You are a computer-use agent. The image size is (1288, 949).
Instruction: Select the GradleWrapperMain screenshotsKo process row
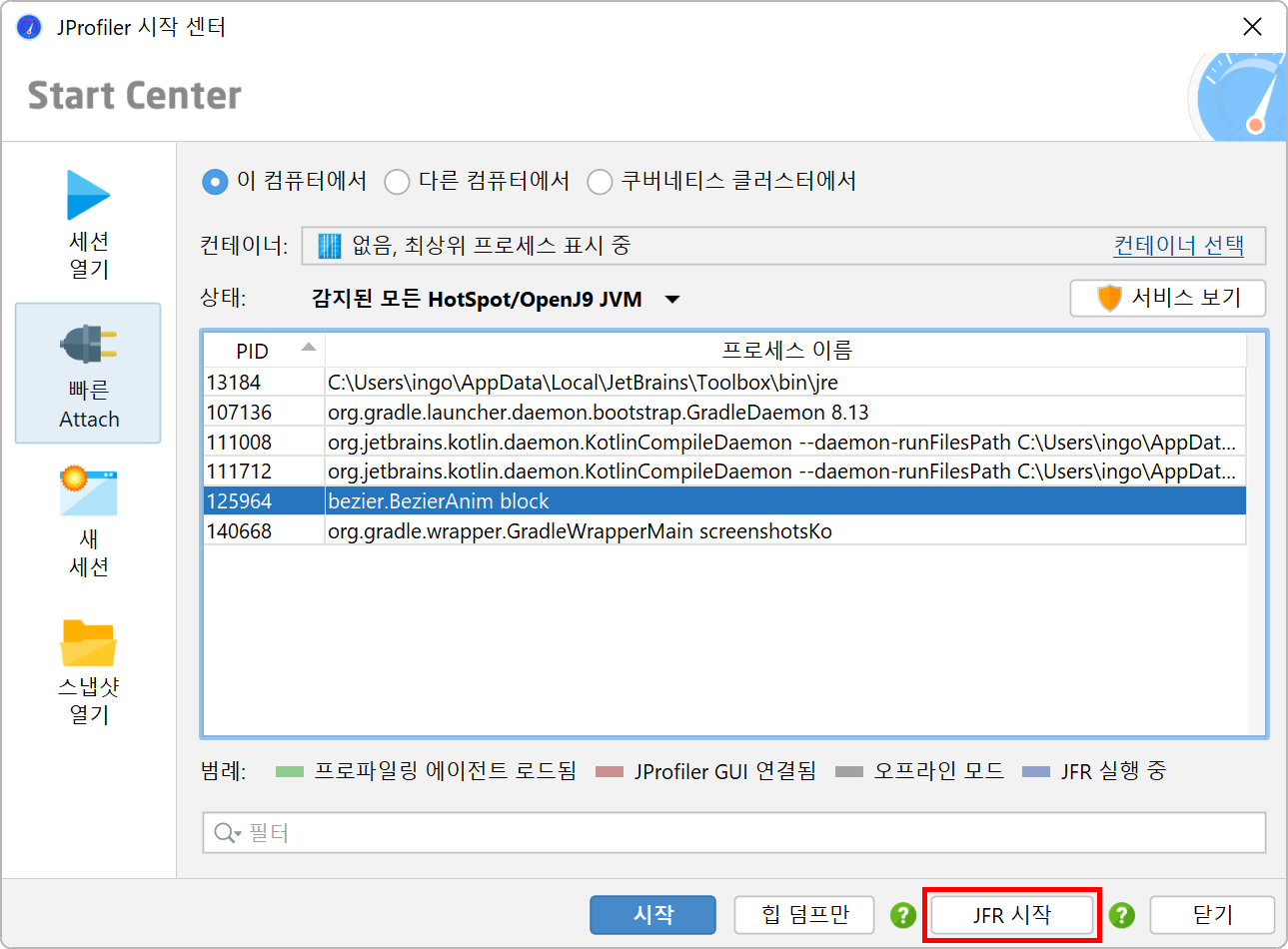pos(724,531)
